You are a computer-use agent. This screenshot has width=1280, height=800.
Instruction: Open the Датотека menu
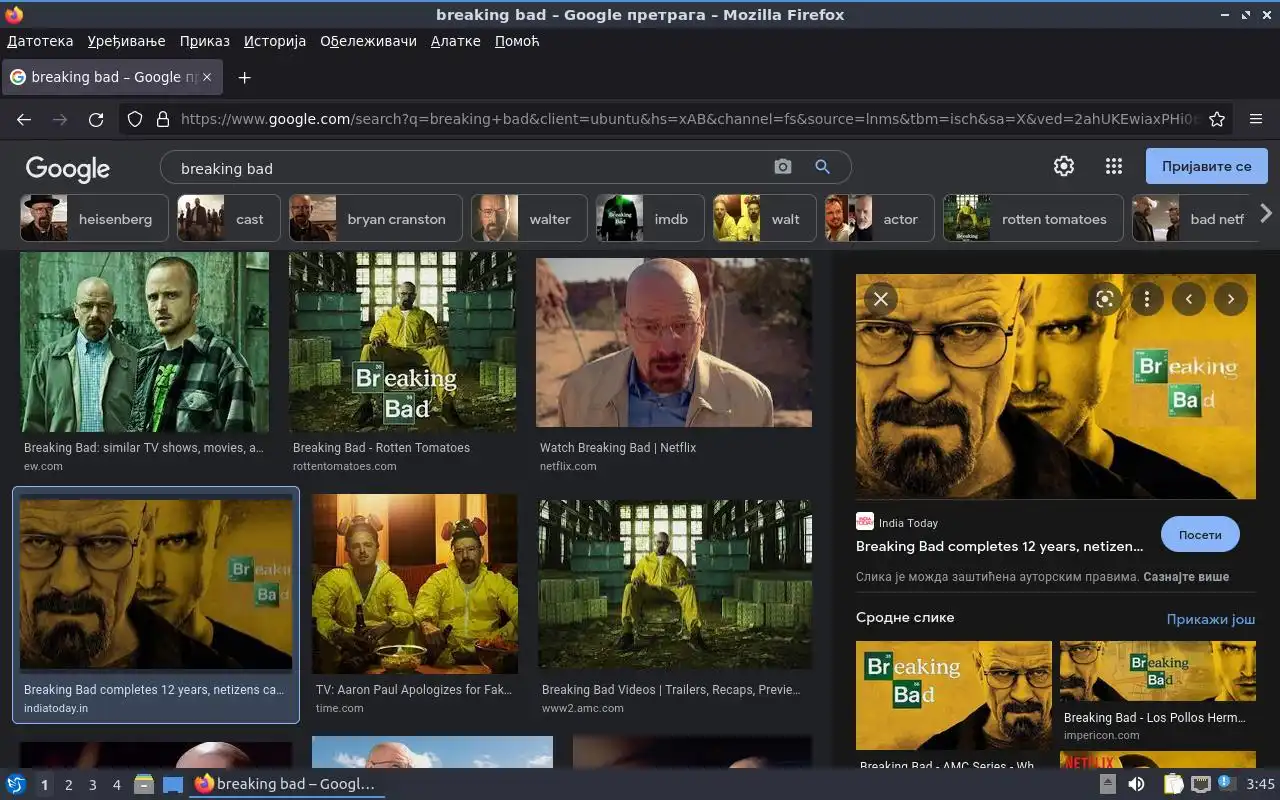pos(40,41)
